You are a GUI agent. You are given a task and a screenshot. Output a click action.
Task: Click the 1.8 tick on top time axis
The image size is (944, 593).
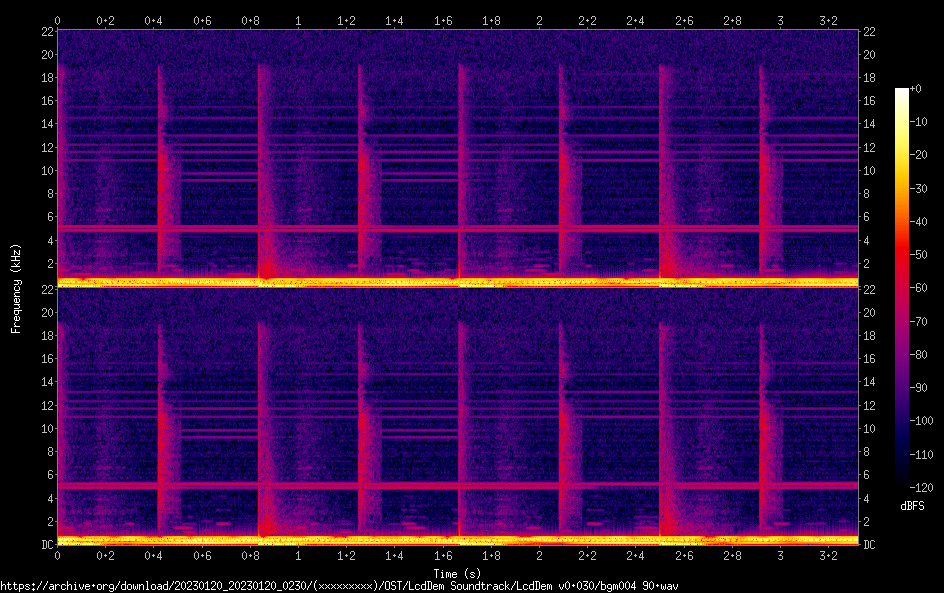coord(491,20)
